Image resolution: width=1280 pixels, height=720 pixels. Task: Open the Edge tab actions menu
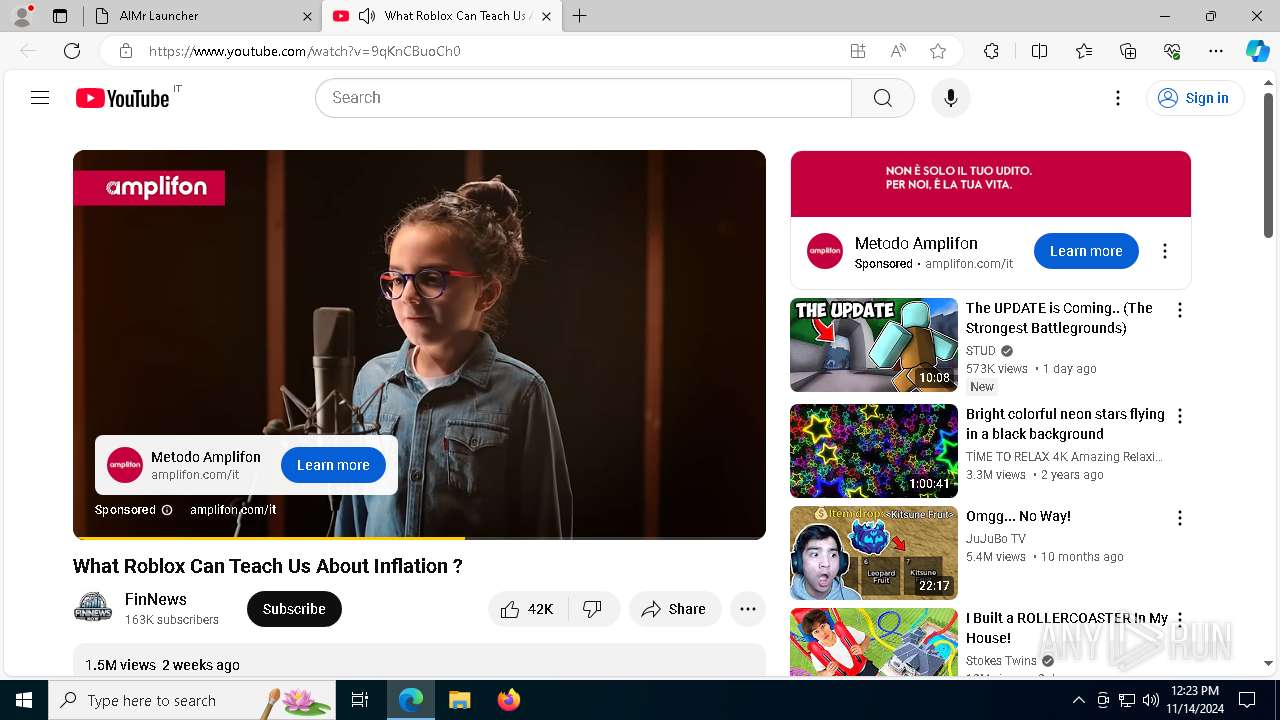pos(60,16)
